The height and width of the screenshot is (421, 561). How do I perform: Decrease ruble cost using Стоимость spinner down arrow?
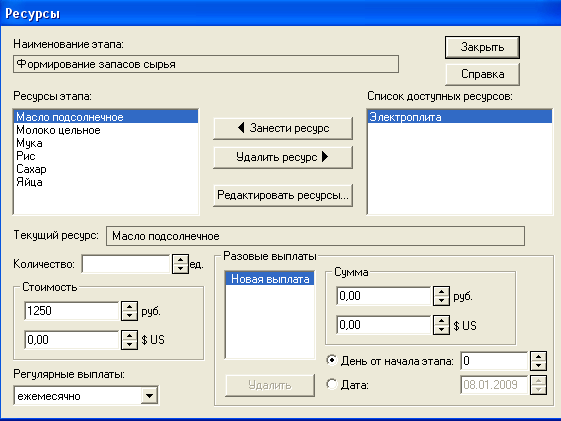[x=130, y=315]
